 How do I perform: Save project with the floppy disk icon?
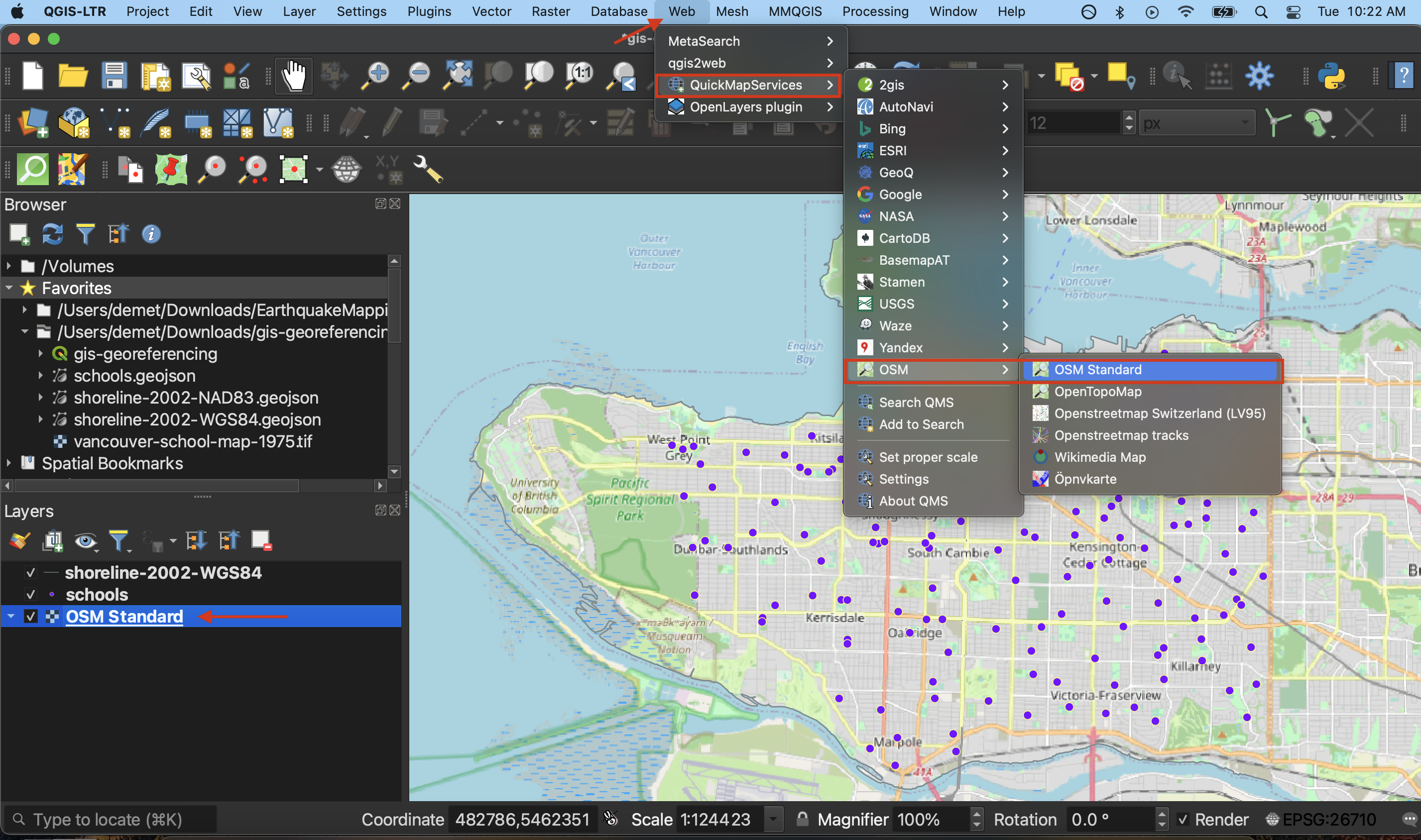(x=114, y=76)
